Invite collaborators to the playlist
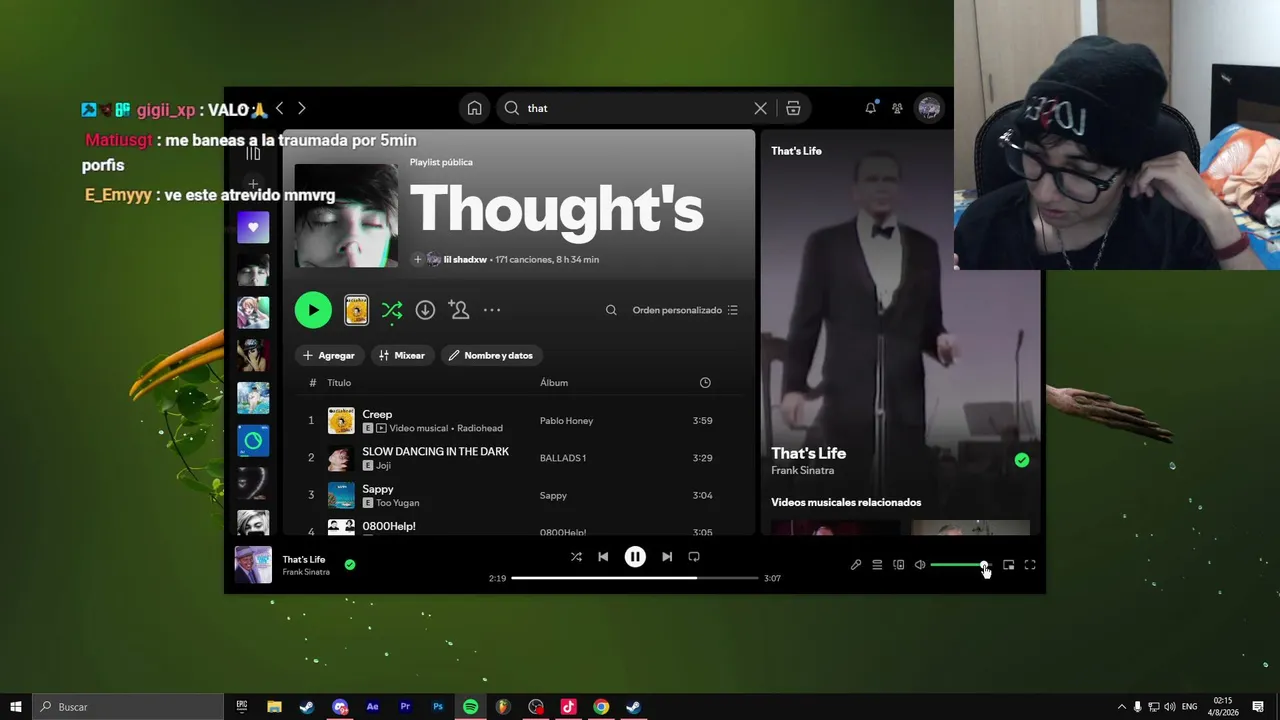Viewport: 1280px width, 720px height. click(x=459, y=310)
